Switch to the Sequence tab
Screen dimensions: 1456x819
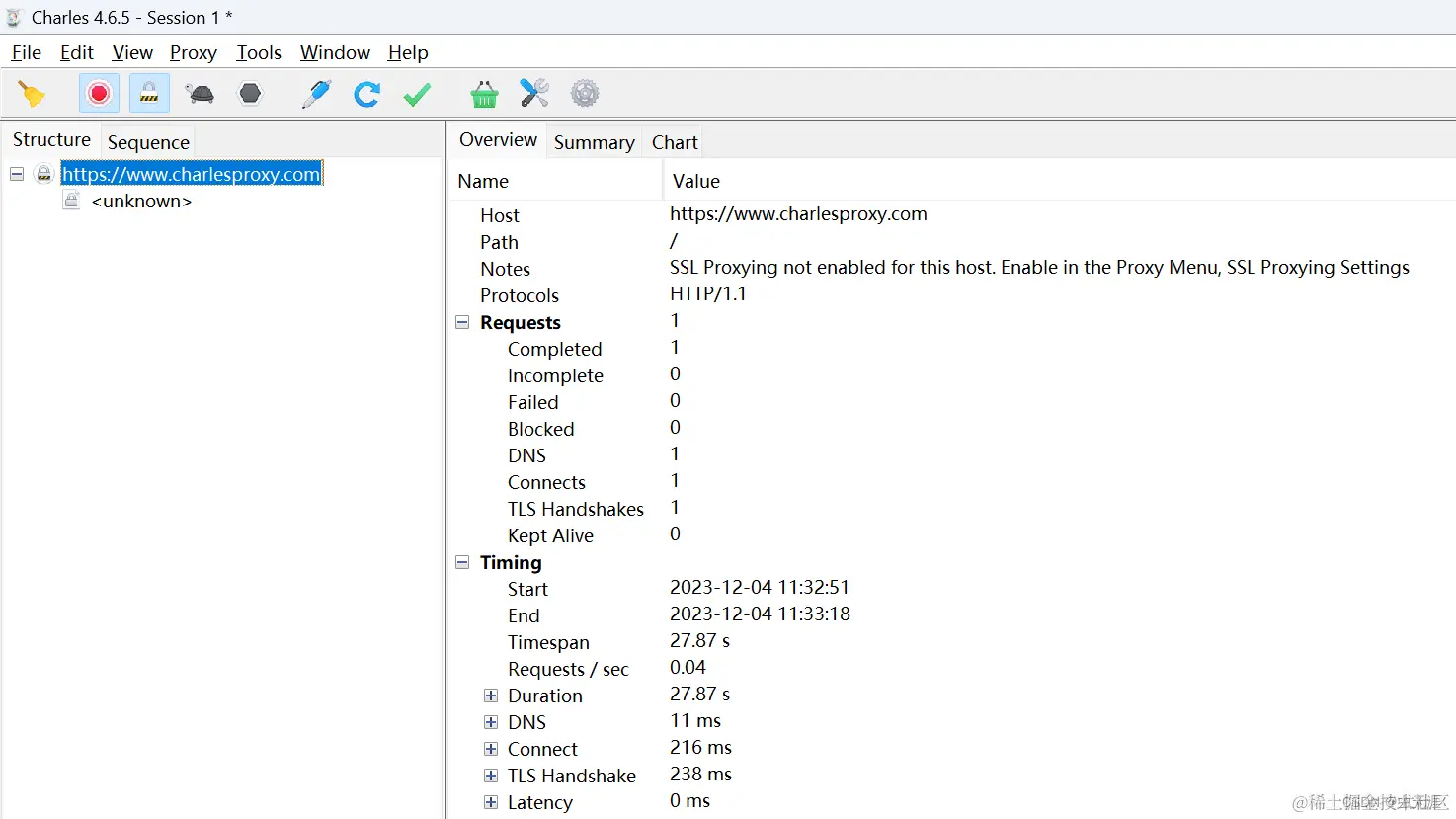click(148, 142)
